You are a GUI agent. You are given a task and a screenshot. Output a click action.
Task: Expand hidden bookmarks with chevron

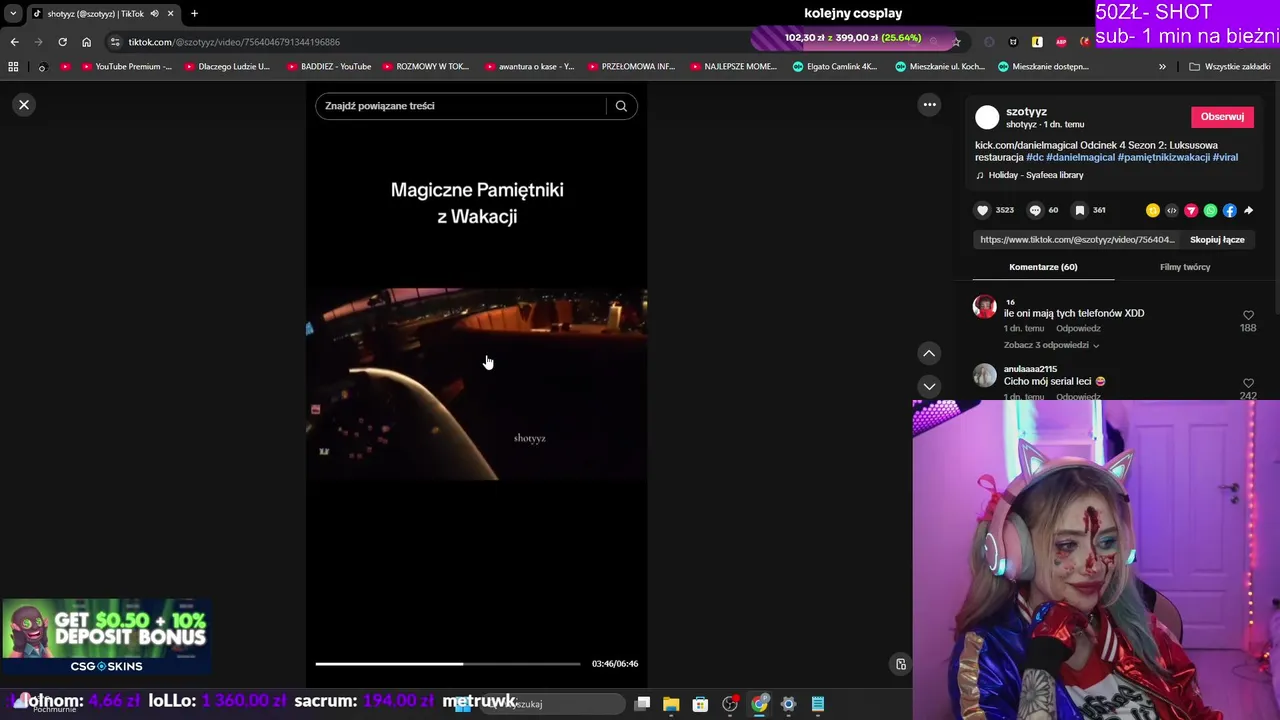[x=1162, y=67]
